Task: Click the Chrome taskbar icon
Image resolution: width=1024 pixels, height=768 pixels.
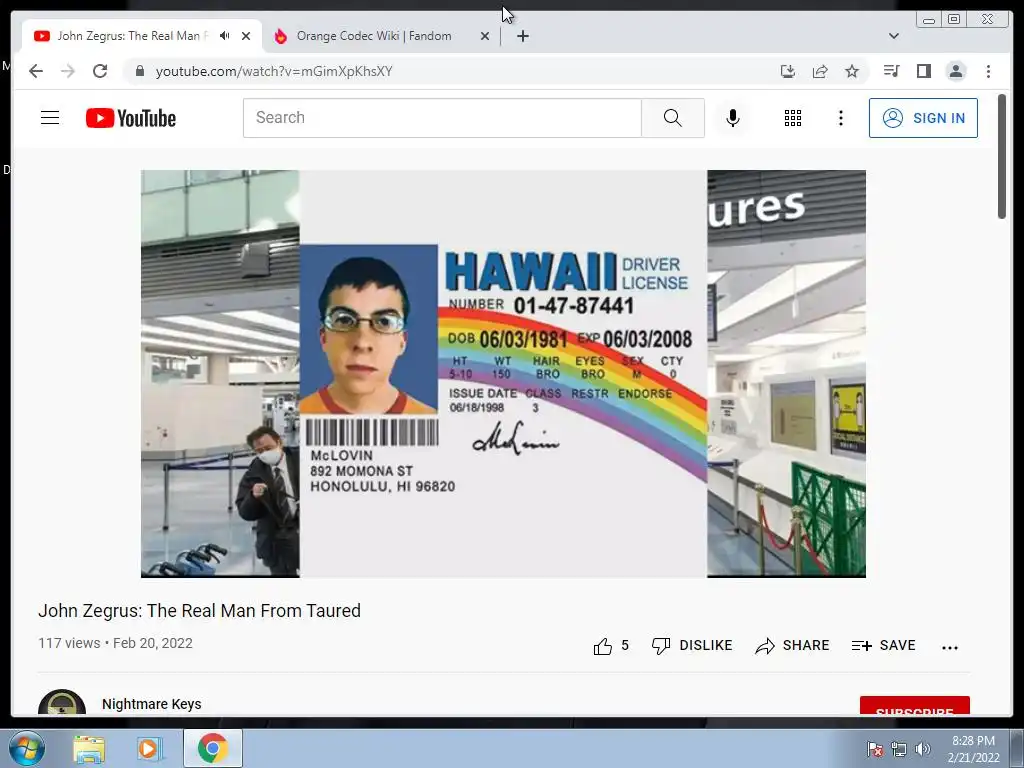Action: pos(212,748)
